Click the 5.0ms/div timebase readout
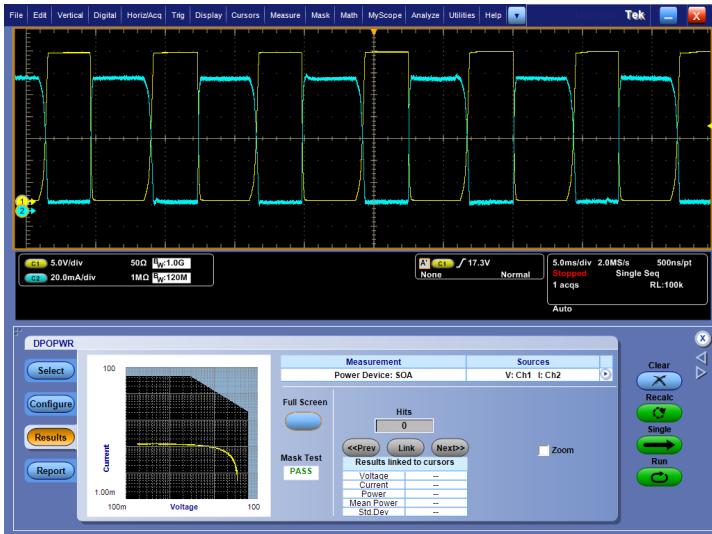The image size is (712, 534). click(572, 263)
